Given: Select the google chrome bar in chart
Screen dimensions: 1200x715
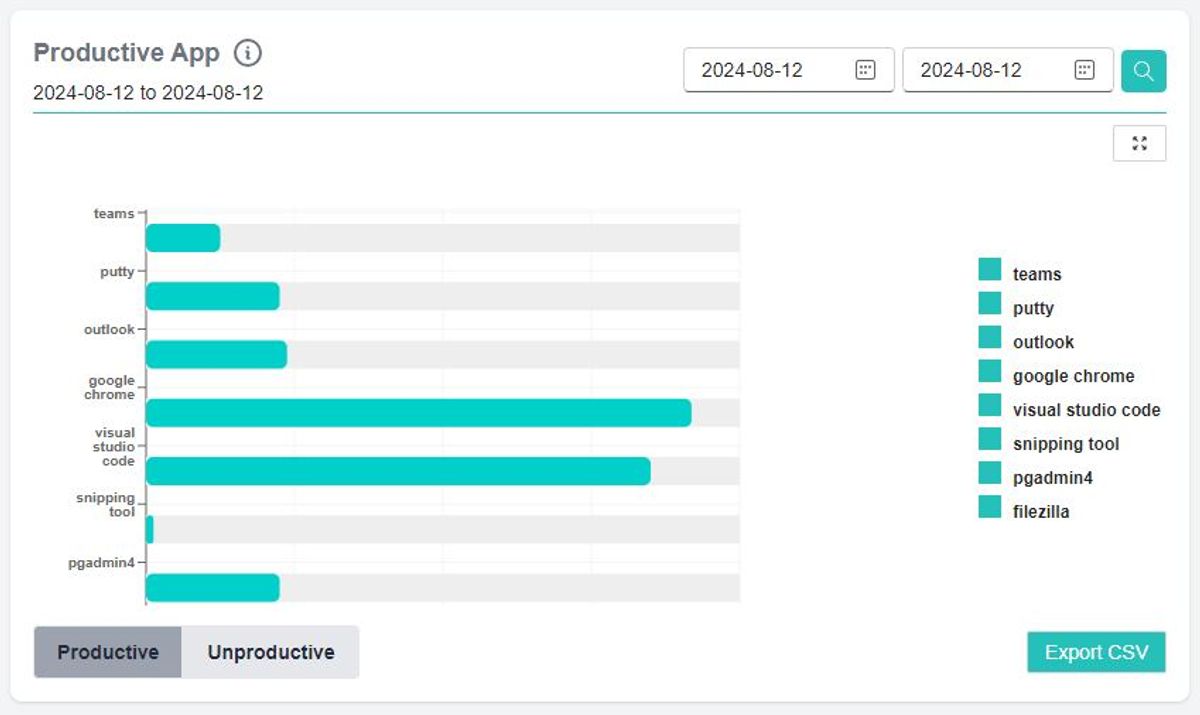Looking at the screenshot, I should tap(418, 413).
